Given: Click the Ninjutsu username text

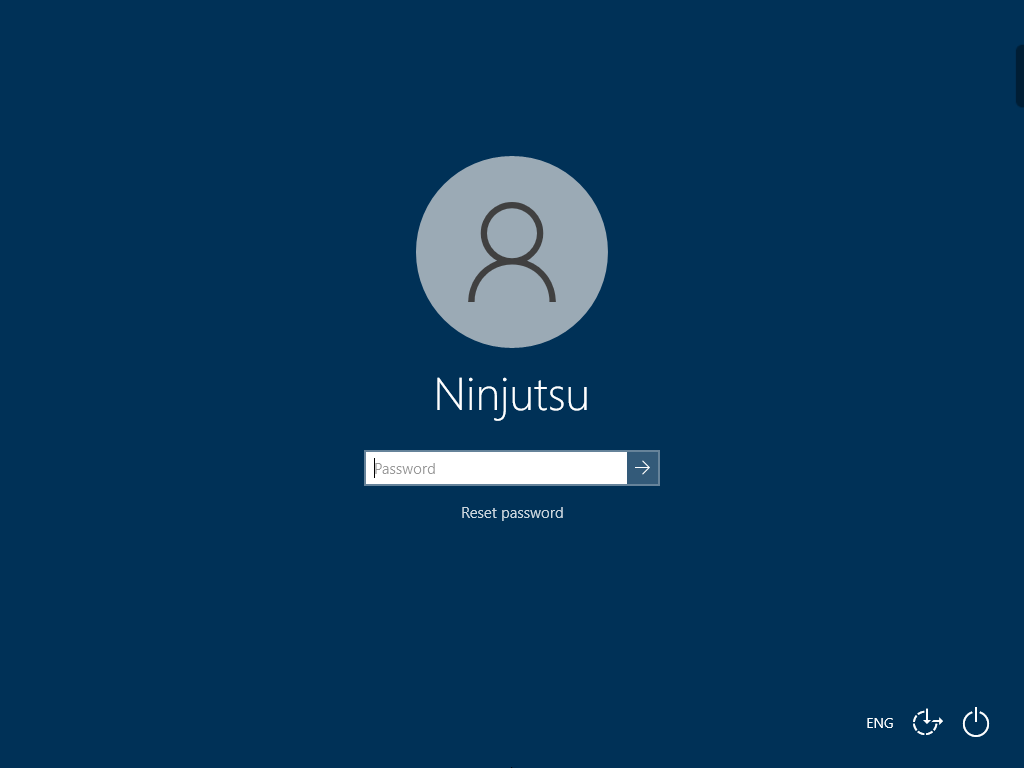Looking at the screenshot, I should 512,396.
